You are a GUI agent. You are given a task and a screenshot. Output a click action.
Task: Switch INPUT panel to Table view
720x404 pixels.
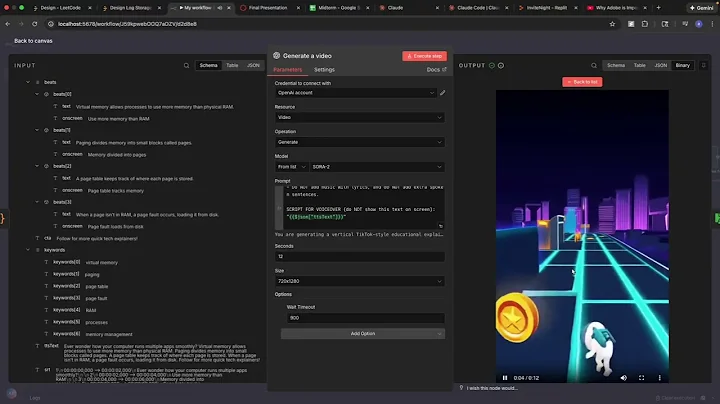tap(232, 65)
